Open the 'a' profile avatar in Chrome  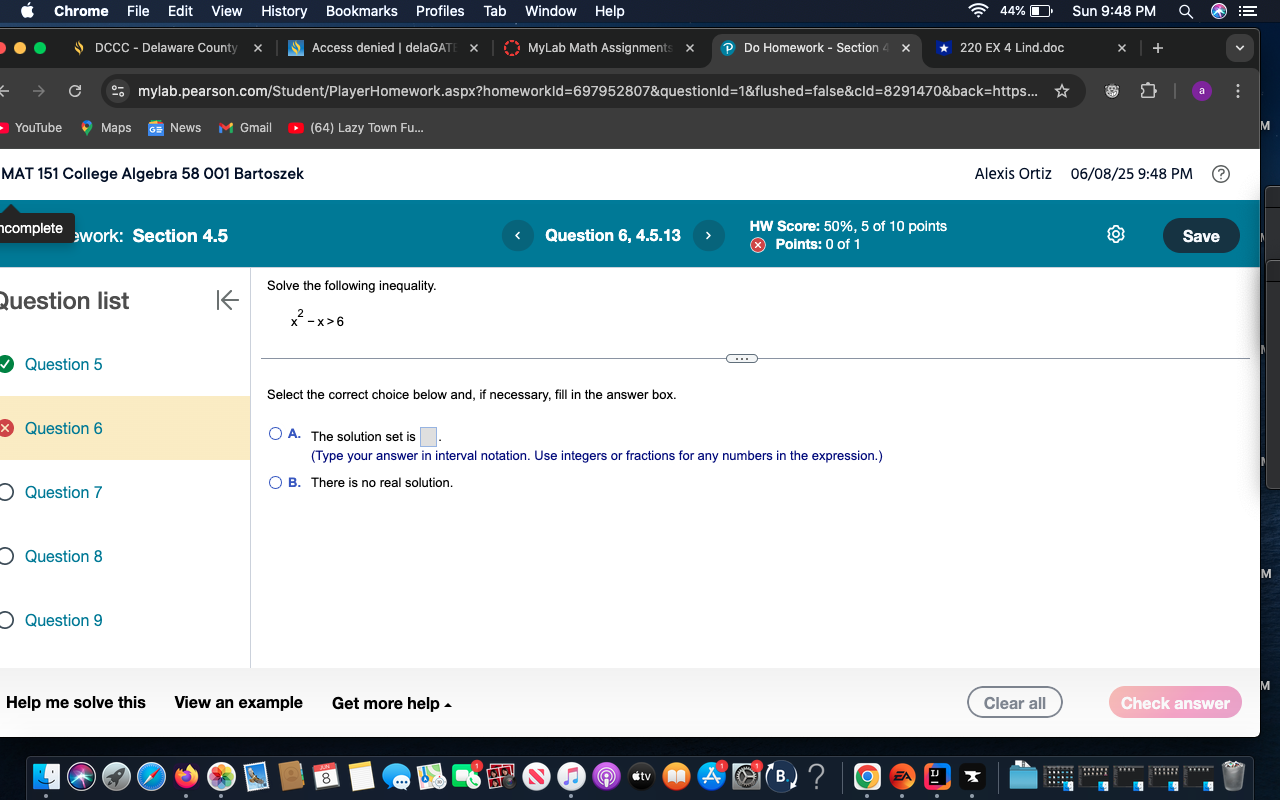tap(1201, 90)
